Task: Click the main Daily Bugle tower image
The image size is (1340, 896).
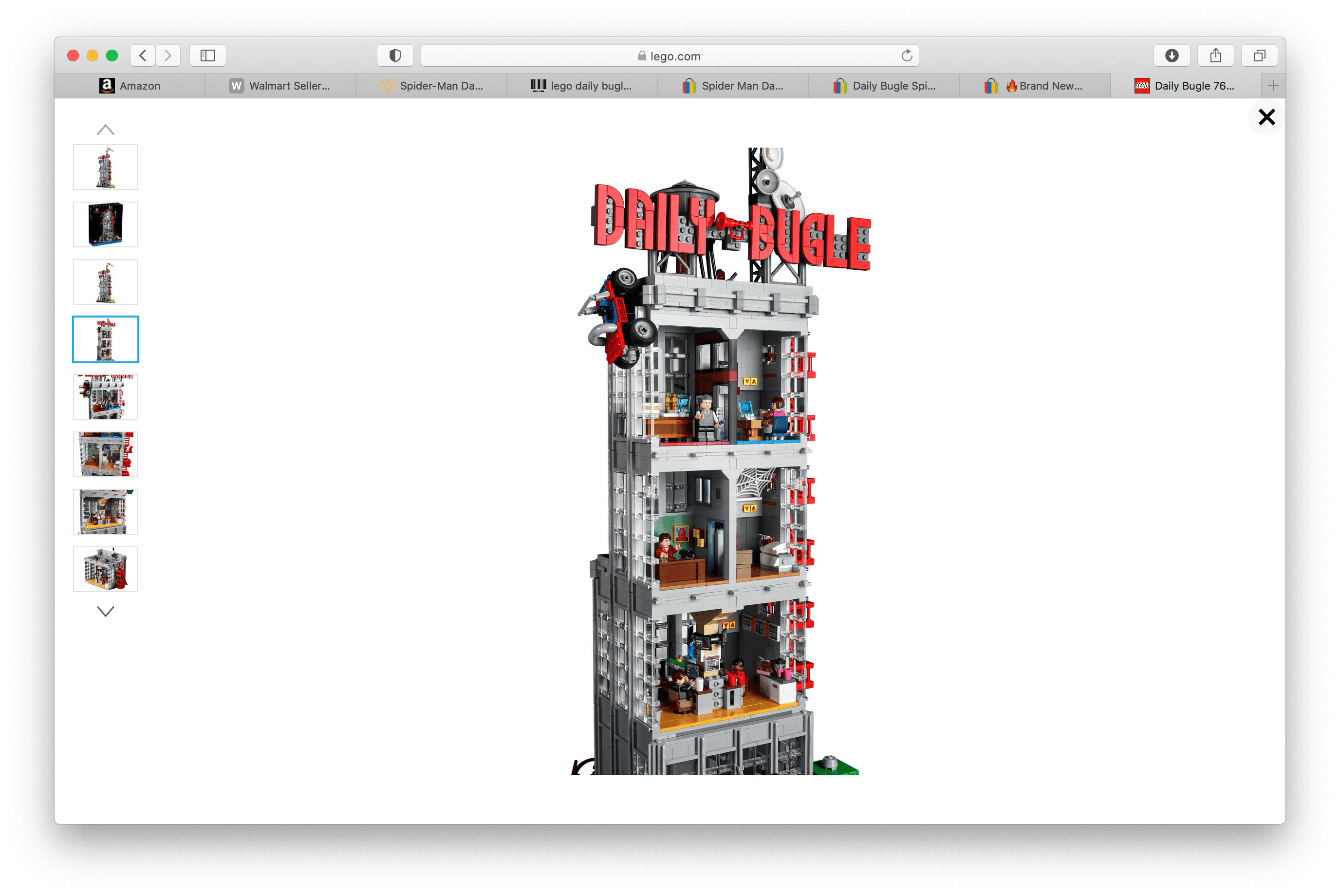Action: (x=721, y=461)
